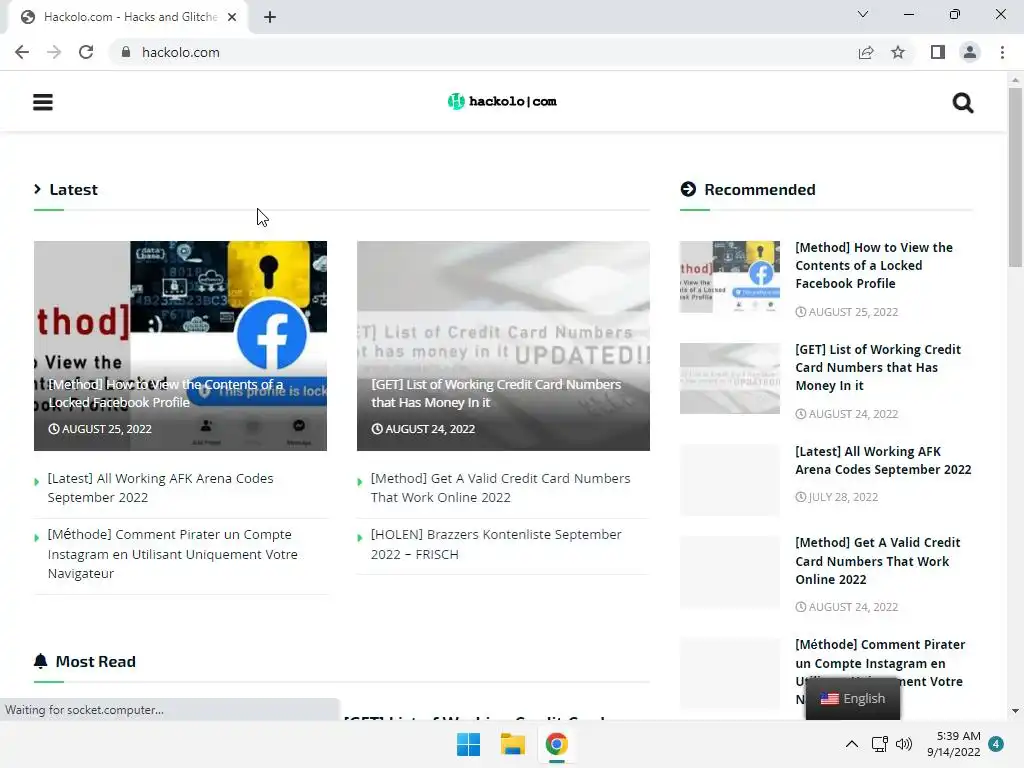Open Chrome profile avatar

970,52
